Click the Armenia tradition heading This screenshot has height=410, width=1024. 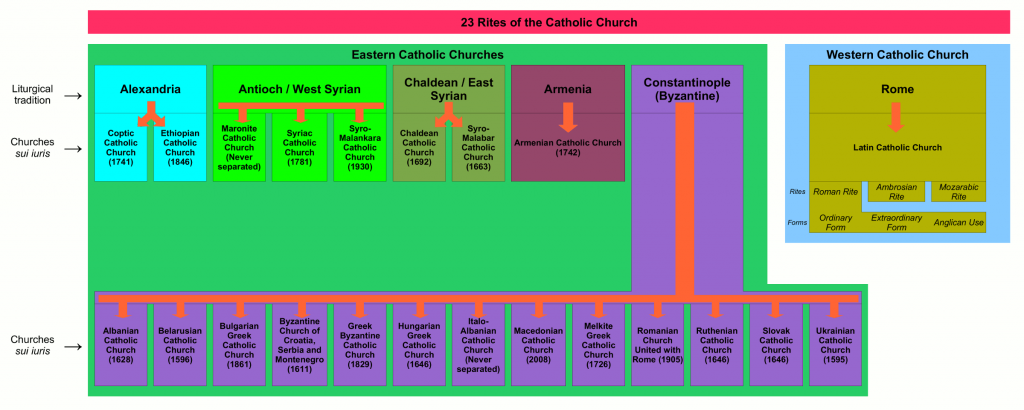pos(568,89)
